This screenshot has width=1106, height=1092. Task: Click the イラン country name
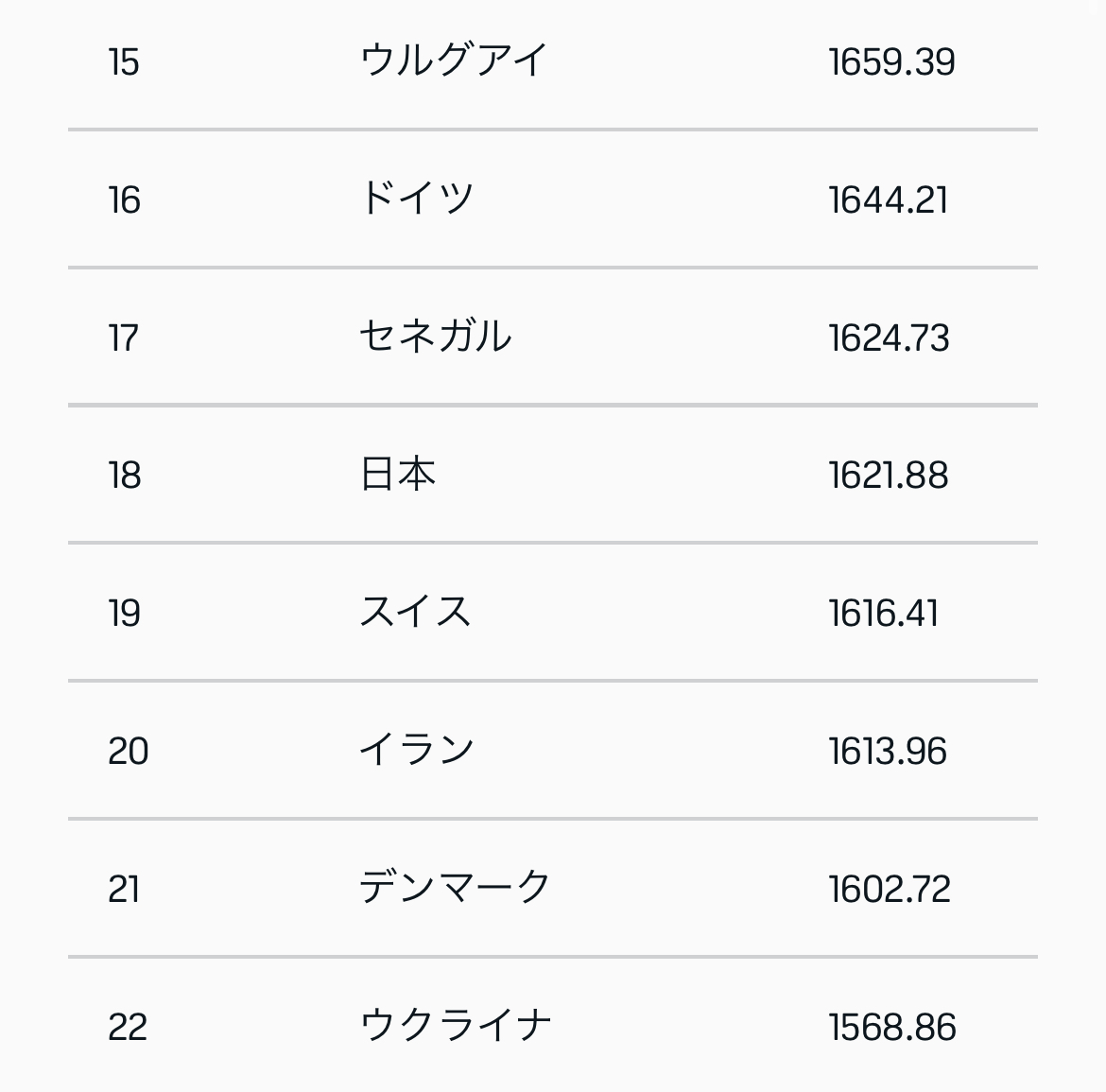point(417,749)
